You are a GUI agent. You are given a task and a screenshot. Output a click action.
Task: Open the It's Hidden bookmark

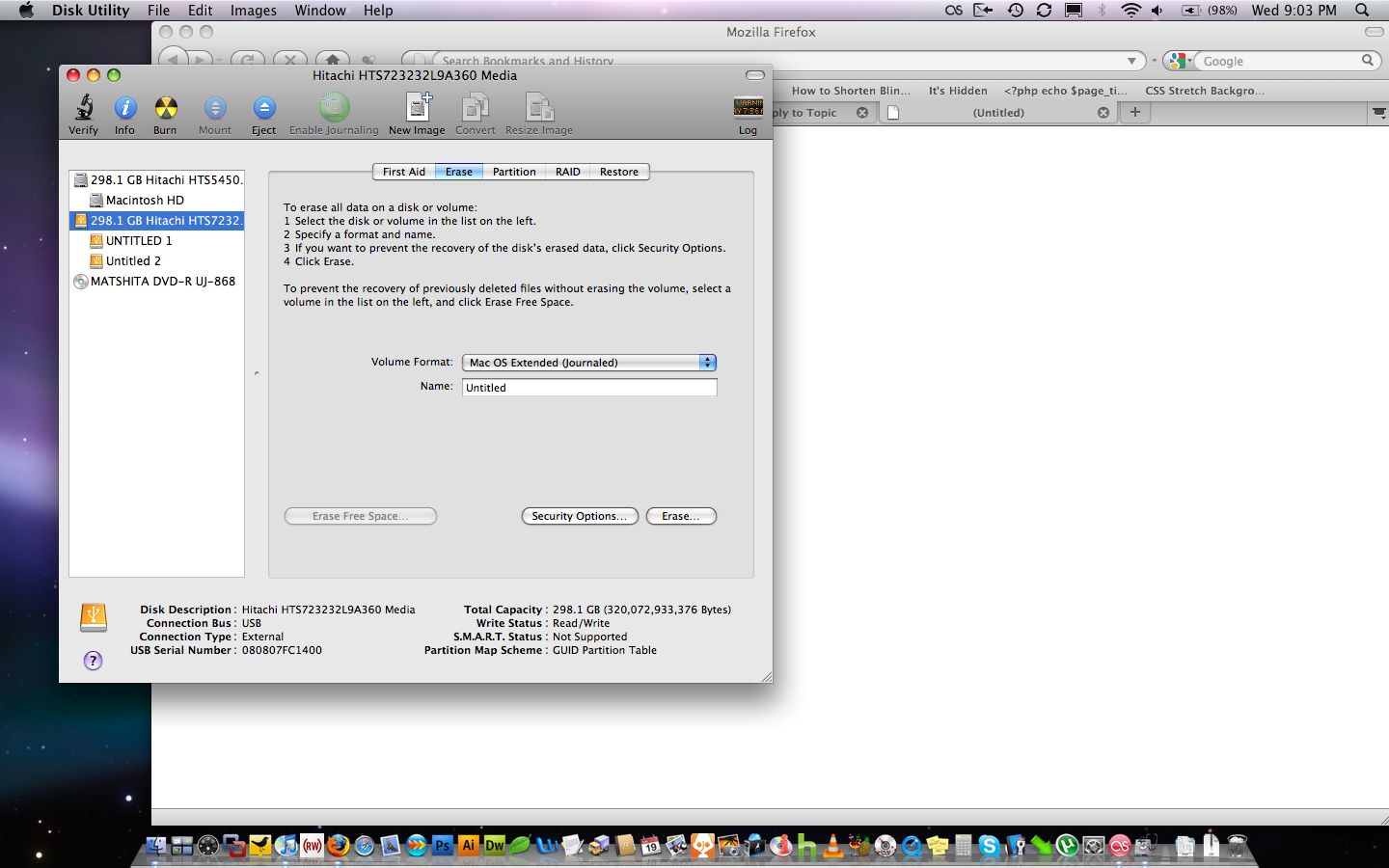coord(958,91)
